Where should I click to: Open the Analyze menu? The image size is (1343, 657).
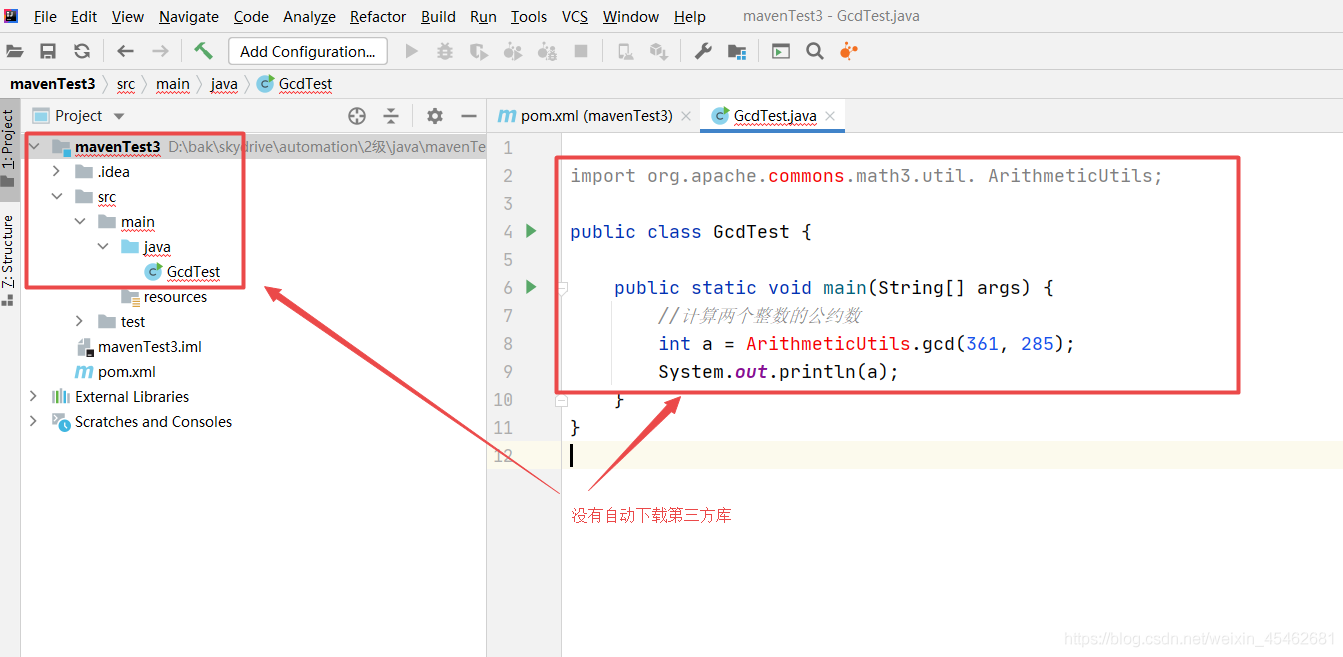(309, 17)
